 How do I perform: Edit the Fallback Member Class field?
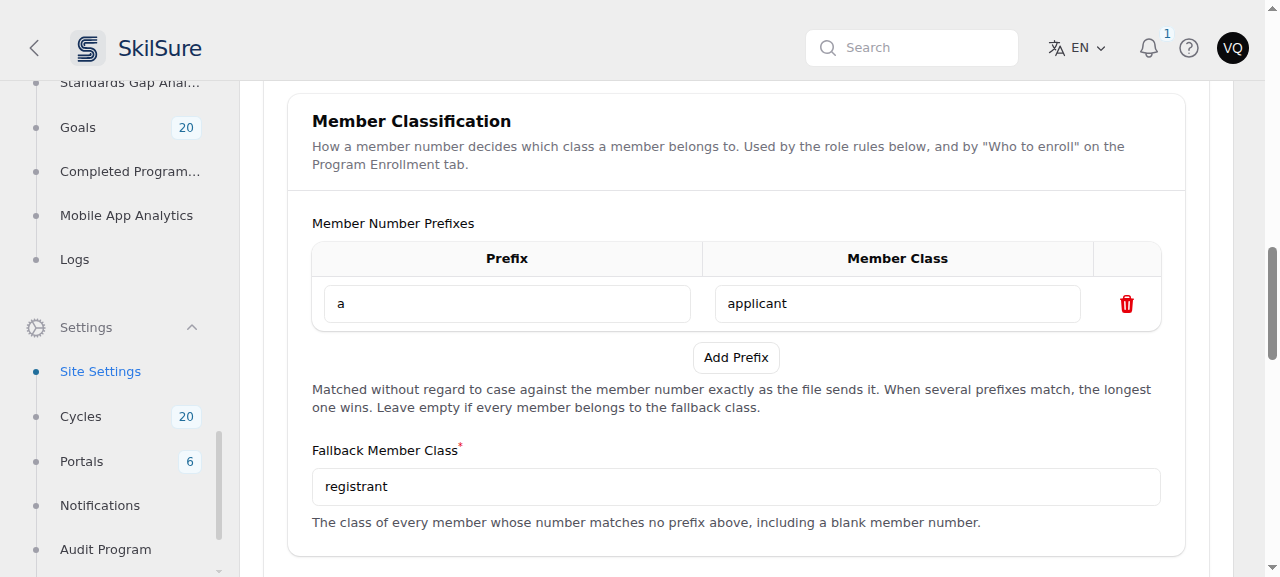736,487
